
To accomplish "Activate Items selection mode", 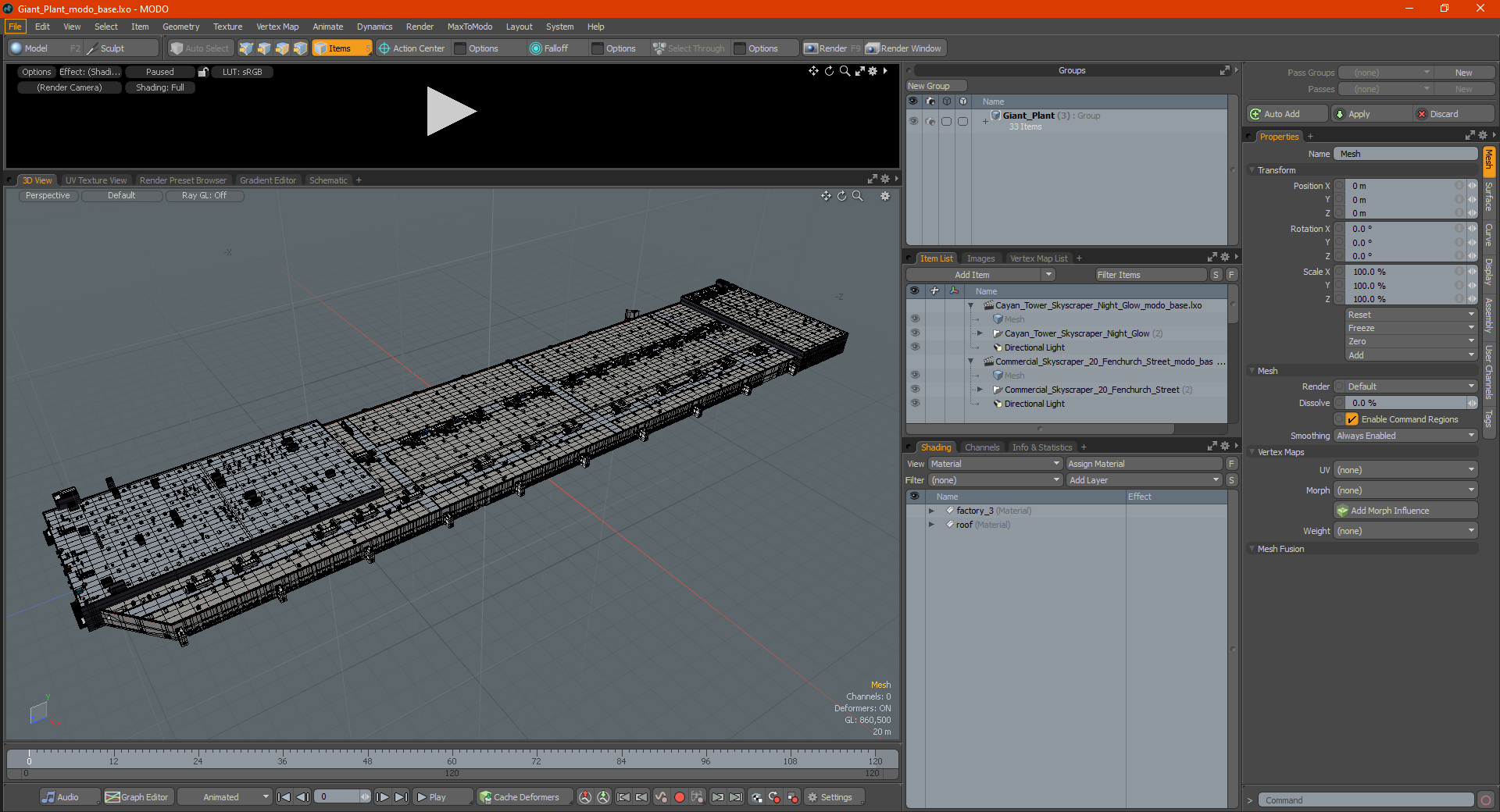I will (x=341, y=48).
